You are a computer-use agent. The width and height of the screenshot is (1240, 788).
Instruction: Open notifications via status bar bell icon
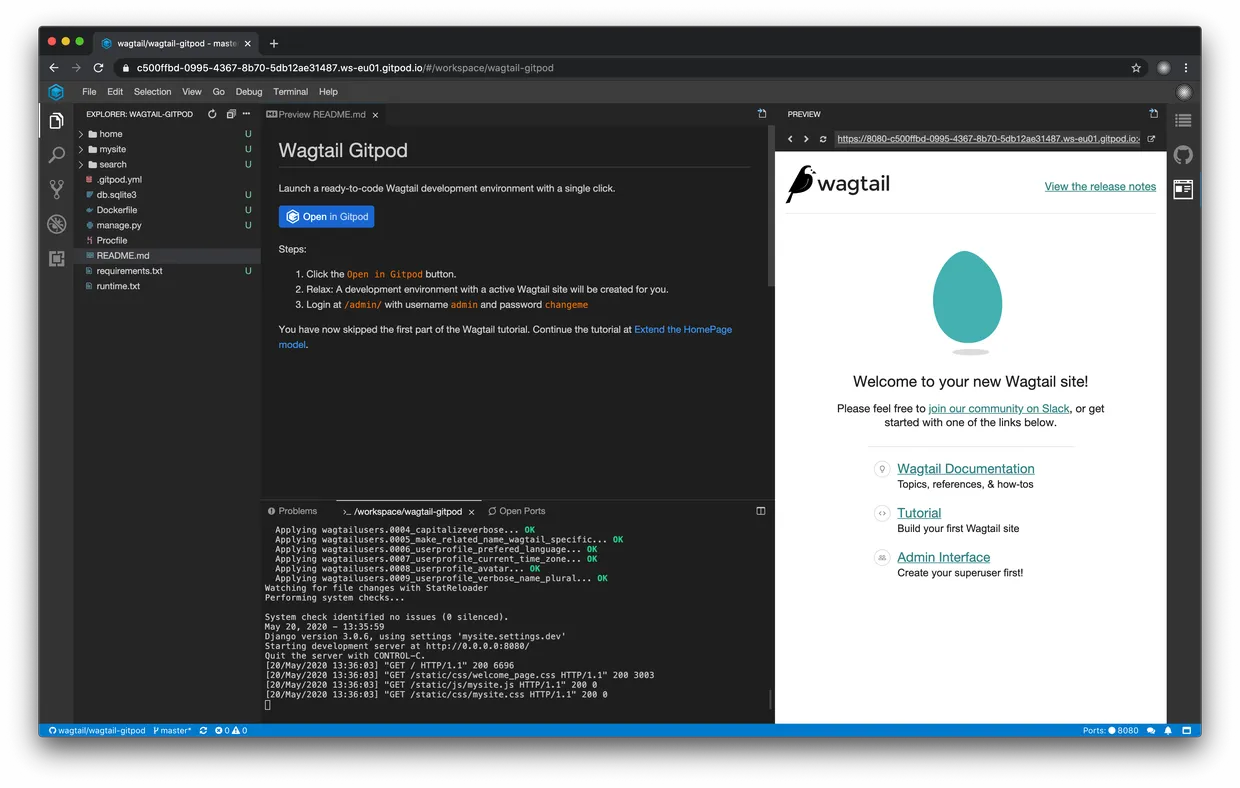(x=1168, y=730)
